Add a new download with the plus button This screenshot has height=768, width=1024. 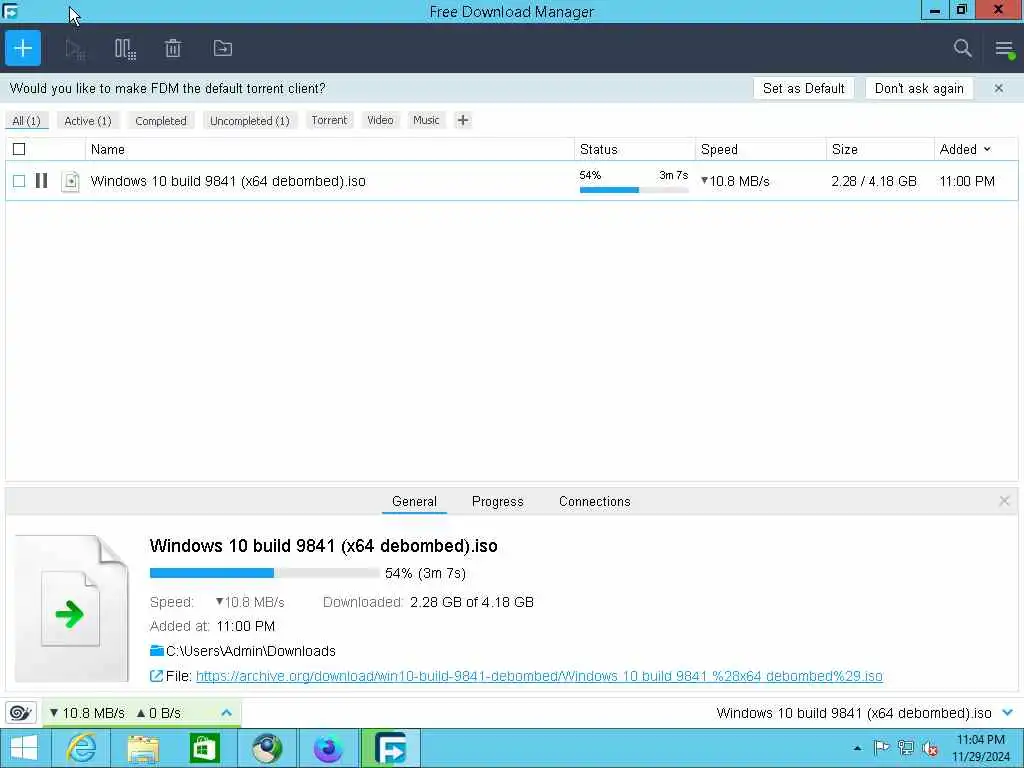tap(23, 48)
